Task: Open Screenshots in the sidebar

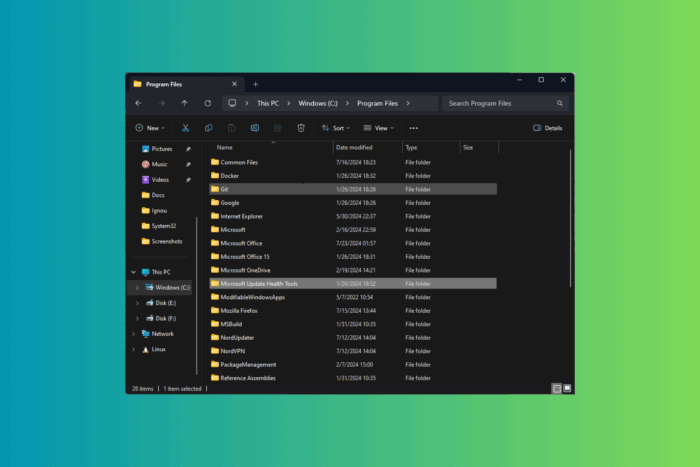Action: [162, 242]
